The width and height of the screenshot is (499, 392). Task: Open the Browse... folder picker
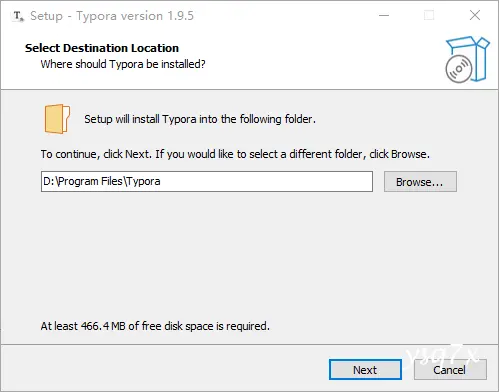tap(420, 182)
